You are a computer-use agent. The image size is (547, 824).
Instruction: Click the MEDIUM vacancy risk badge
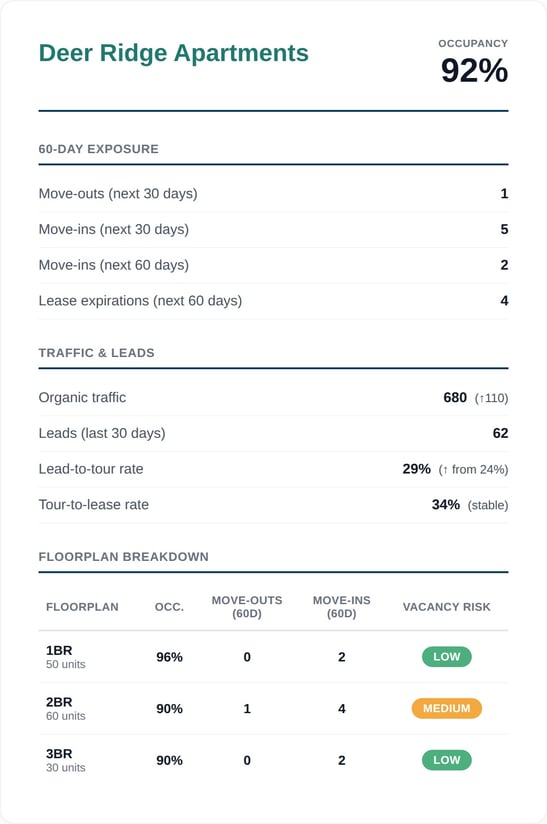click(x=447, y=708)
